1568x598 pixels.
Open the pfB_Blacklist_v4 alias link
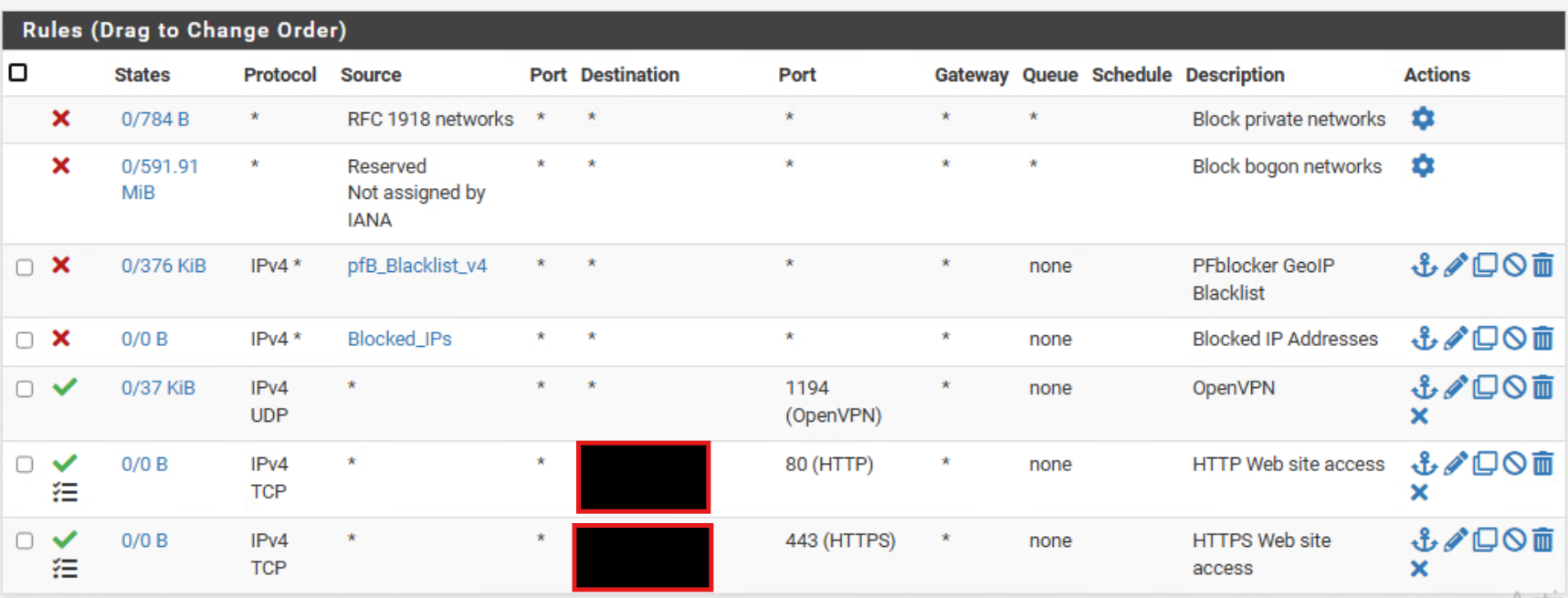[416, 266]
